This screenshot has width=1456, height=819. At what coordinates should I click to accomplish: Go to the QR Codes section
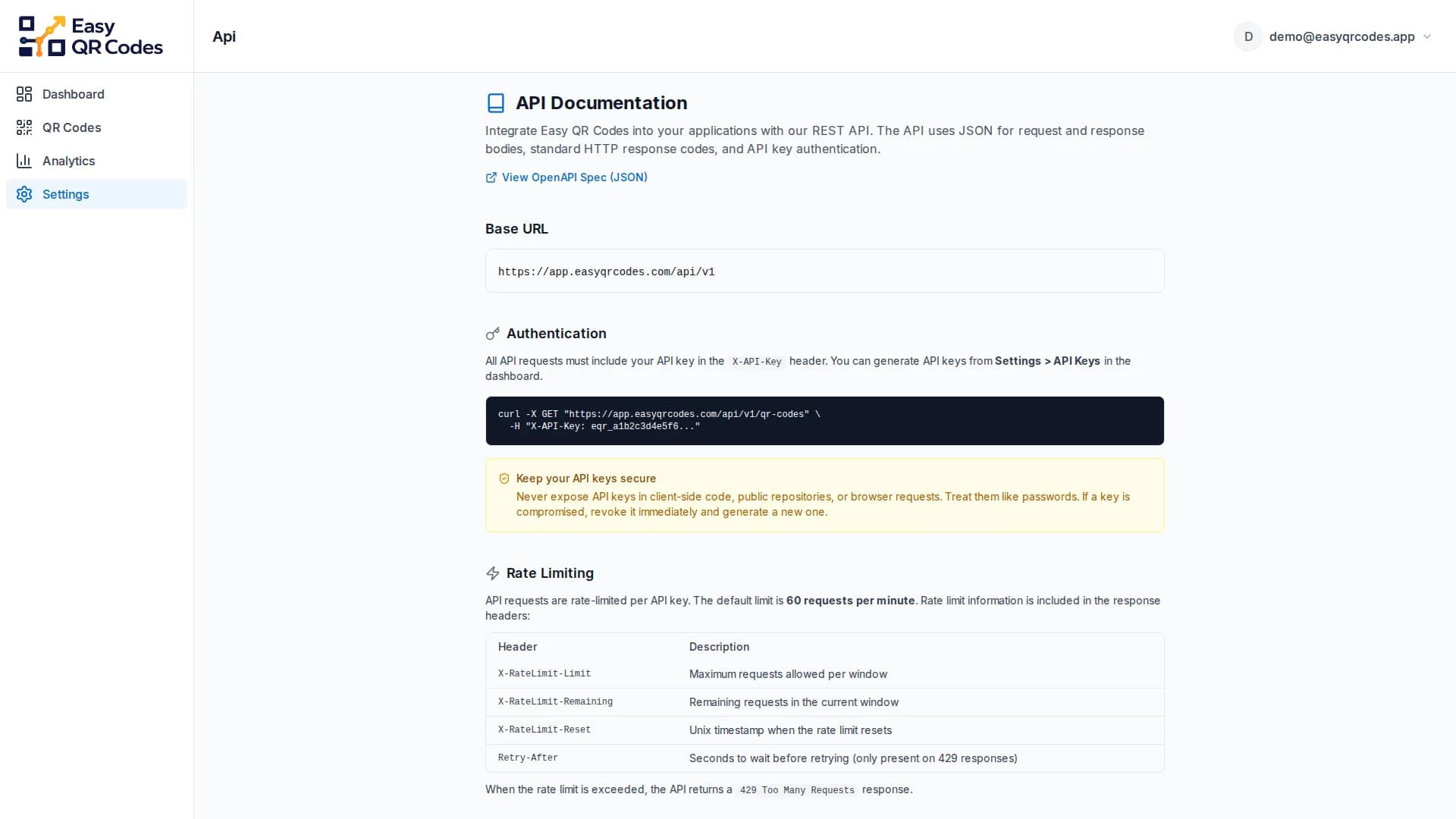click(96, 127)
